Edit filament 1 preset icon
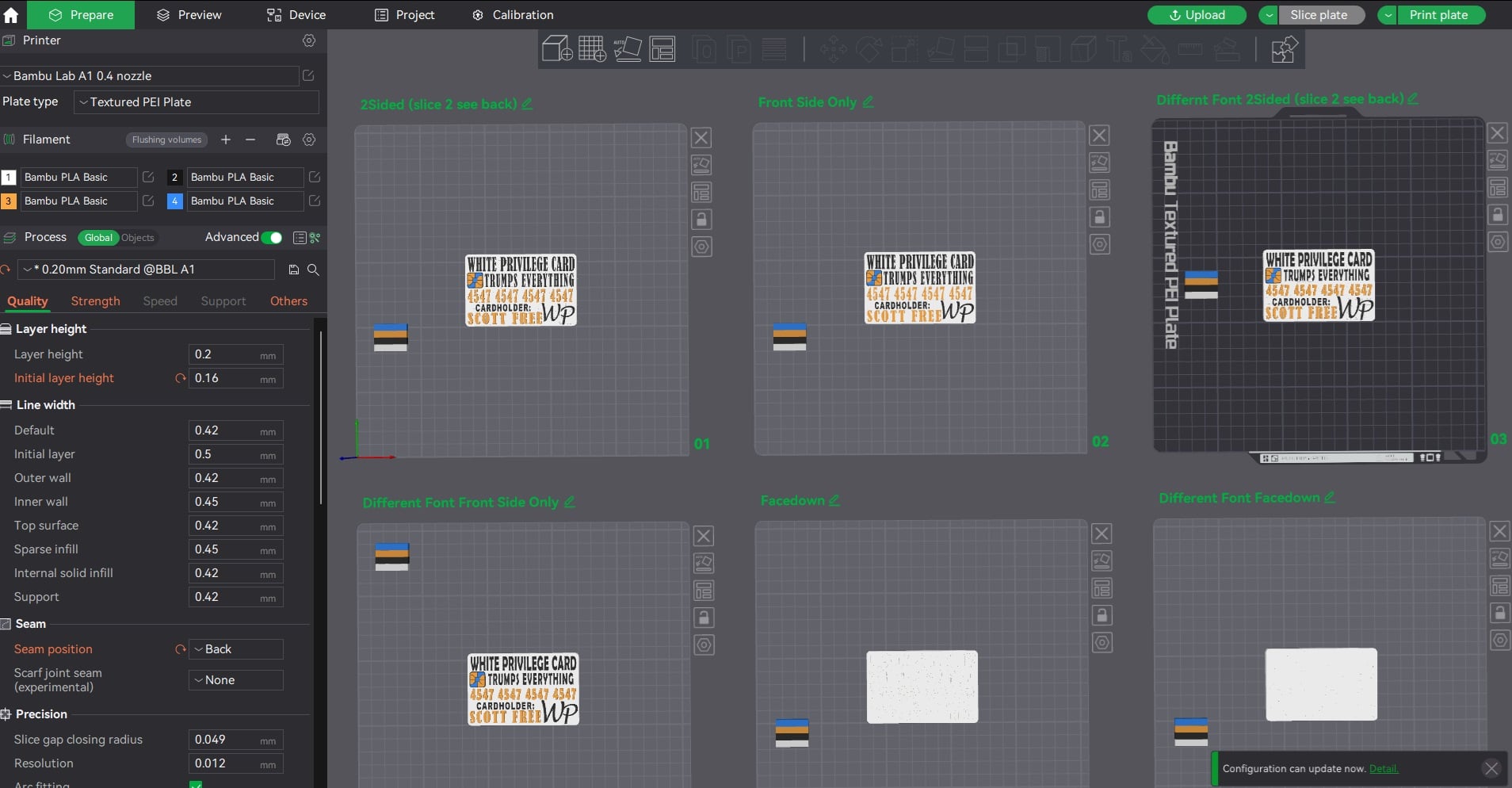 point(148,177)
